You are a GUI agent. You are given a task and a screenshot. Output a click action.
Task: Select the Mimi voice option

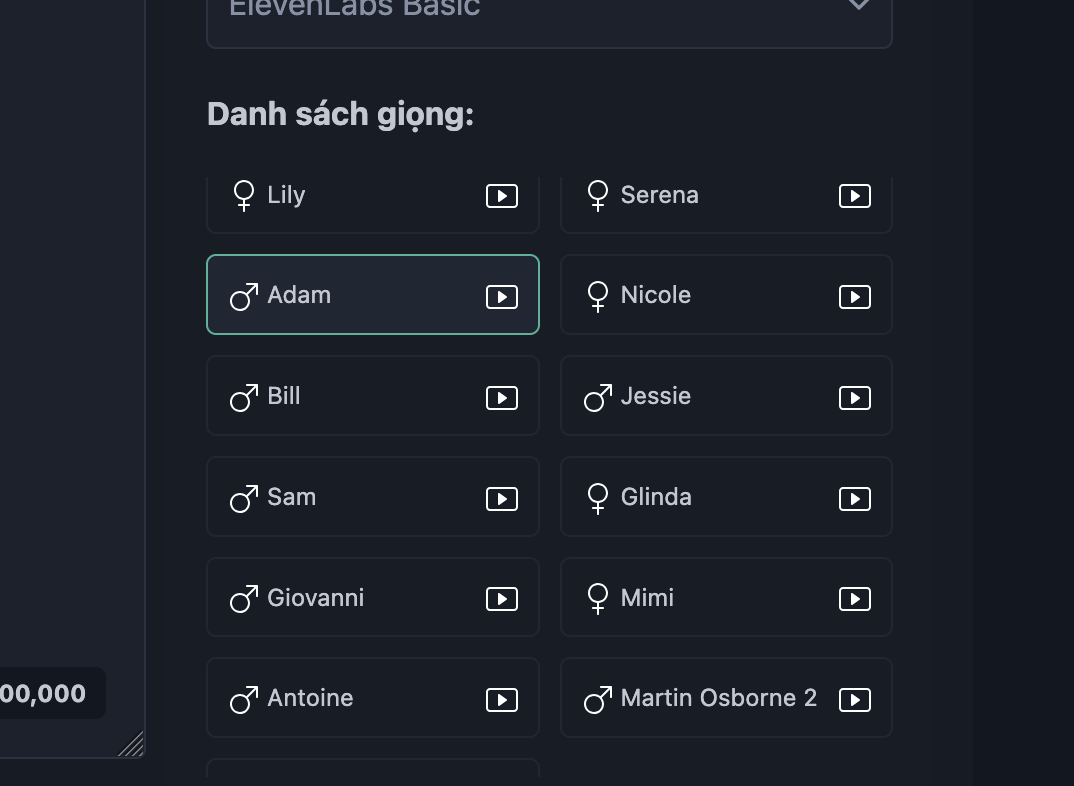[x=726, y=596]
